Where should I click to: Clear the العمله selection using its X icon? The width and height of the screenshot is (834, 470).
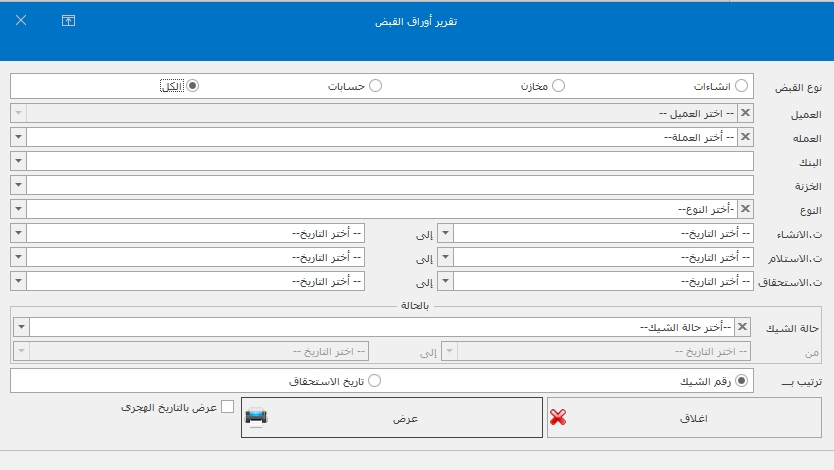pos(744,137)
